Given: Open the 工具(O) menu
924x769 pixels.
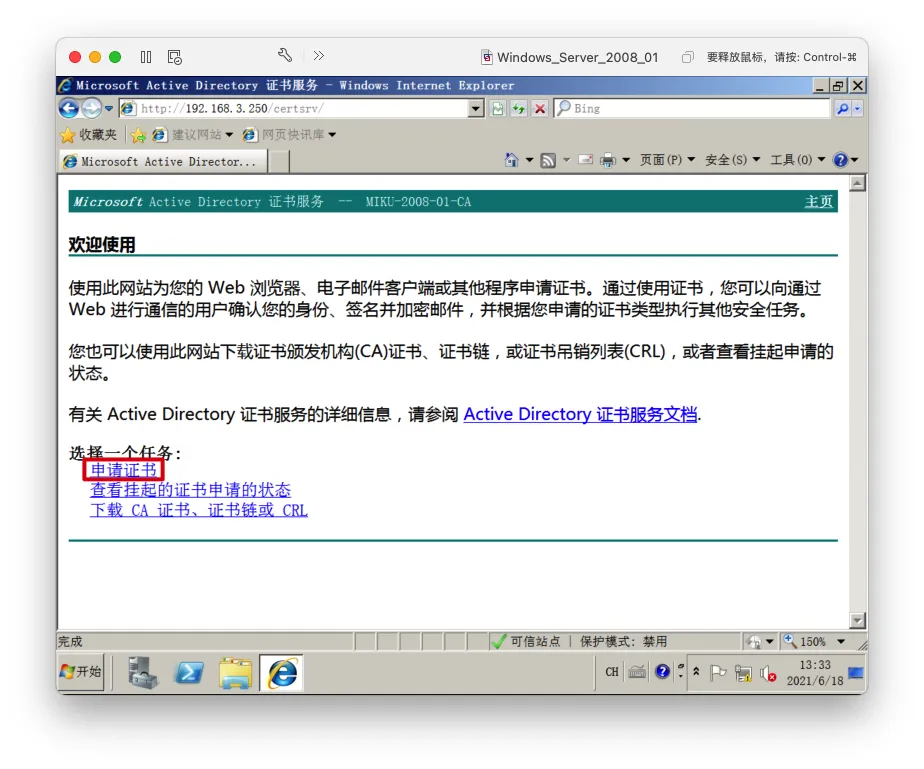Looking at the screenshot, I should point(798,160).
